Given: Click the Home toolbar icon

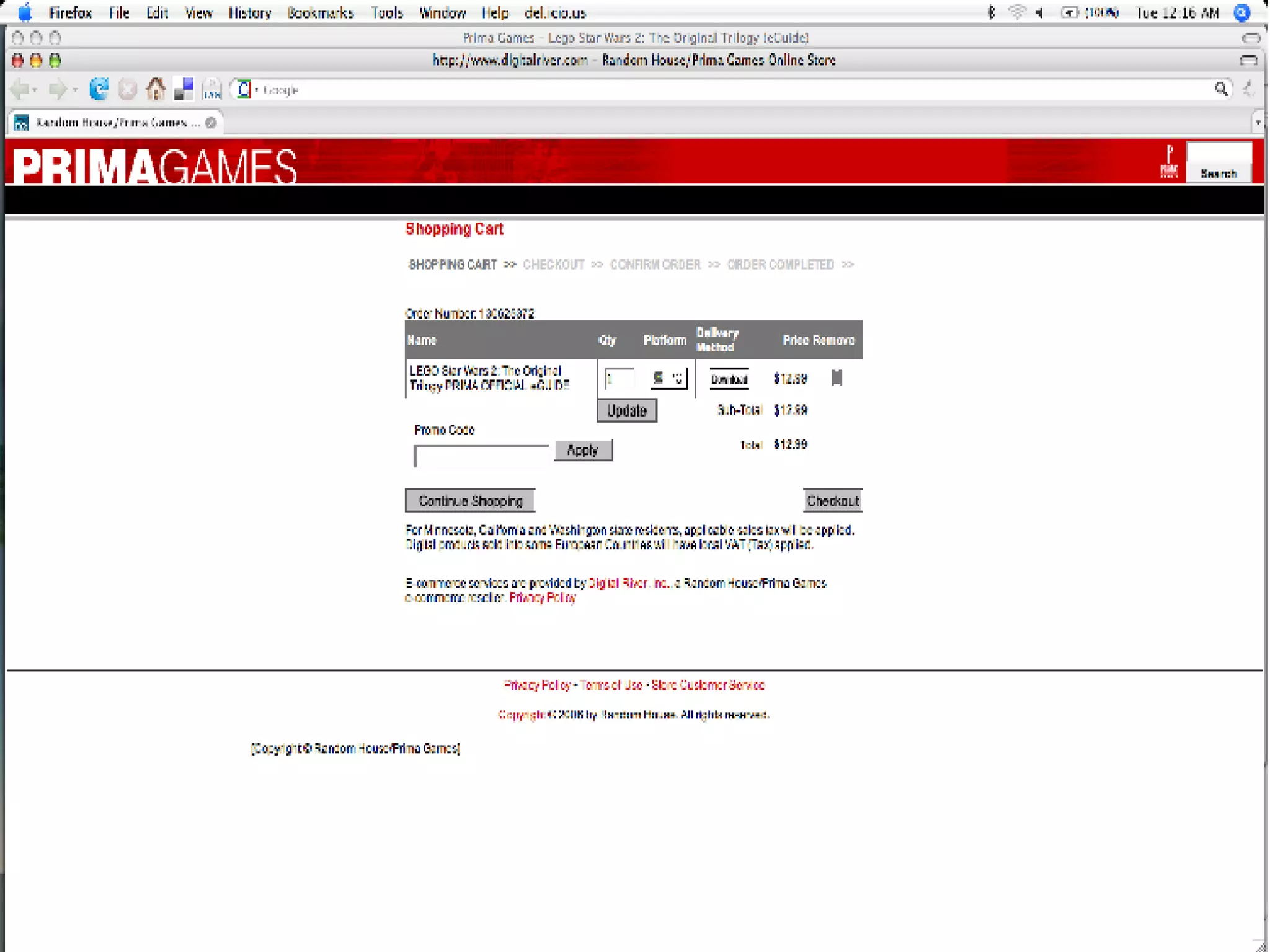Looking at the screenshot, I should click(155, 90).
